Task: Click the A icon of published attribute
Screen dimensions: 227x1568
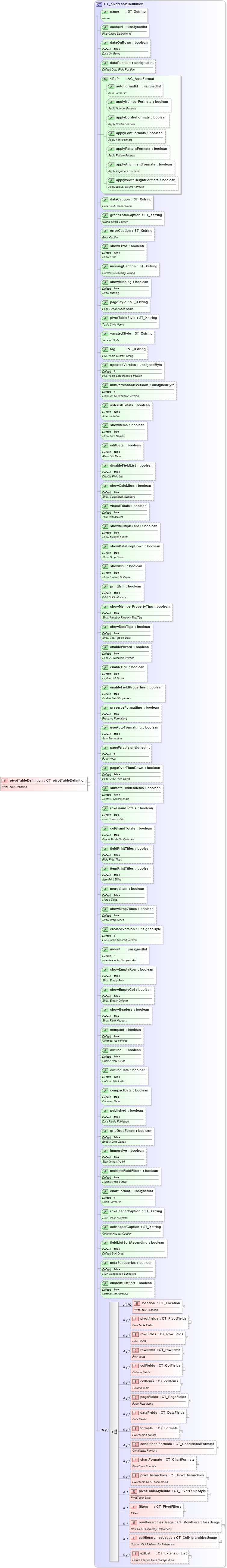Action: pyautogui.click(x=105, y=1110)
